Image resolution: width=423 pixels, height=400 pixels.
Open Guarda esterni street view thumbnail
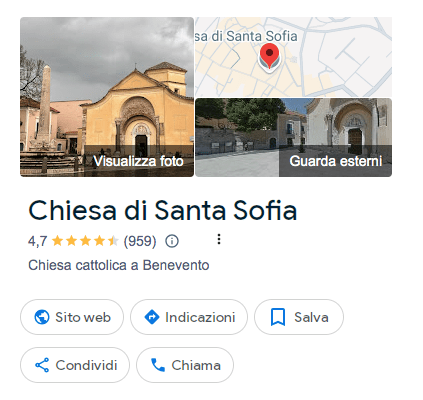pos(293,137)
